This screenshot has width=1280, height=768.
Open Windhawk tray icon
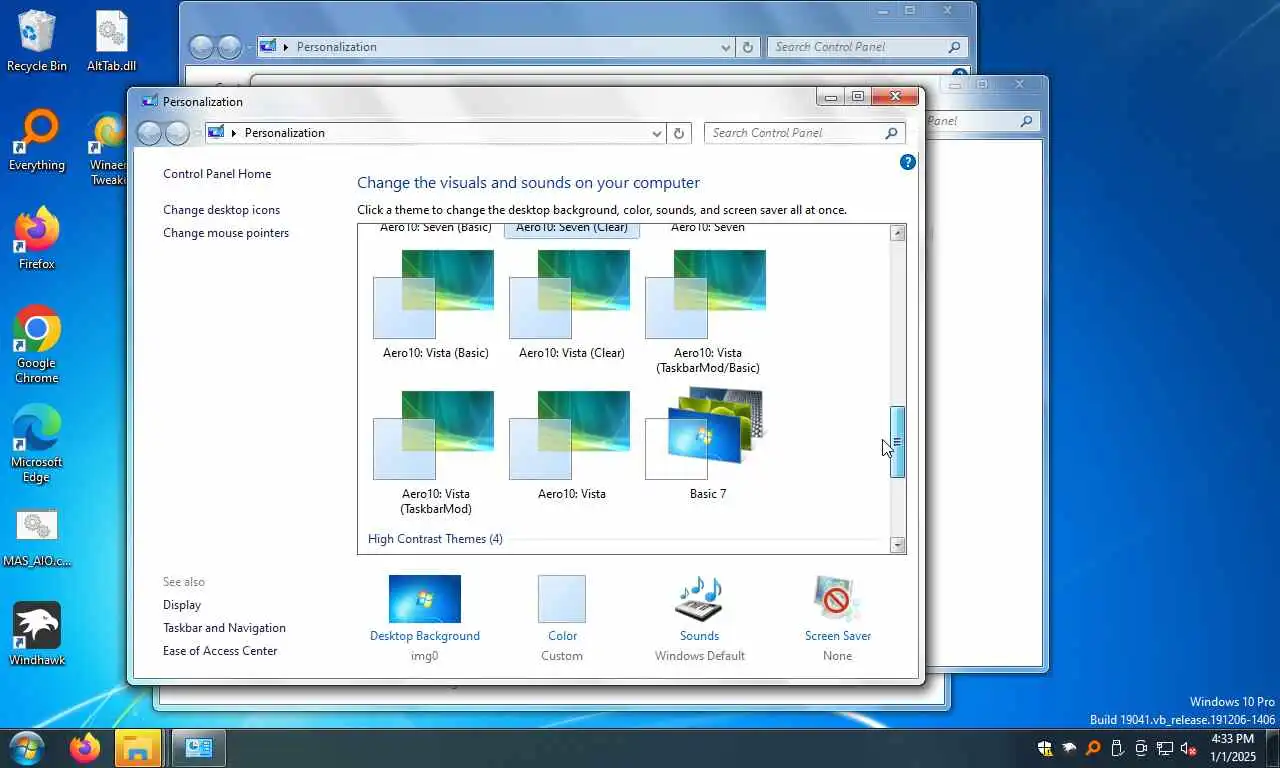[x=1069, y=748]
